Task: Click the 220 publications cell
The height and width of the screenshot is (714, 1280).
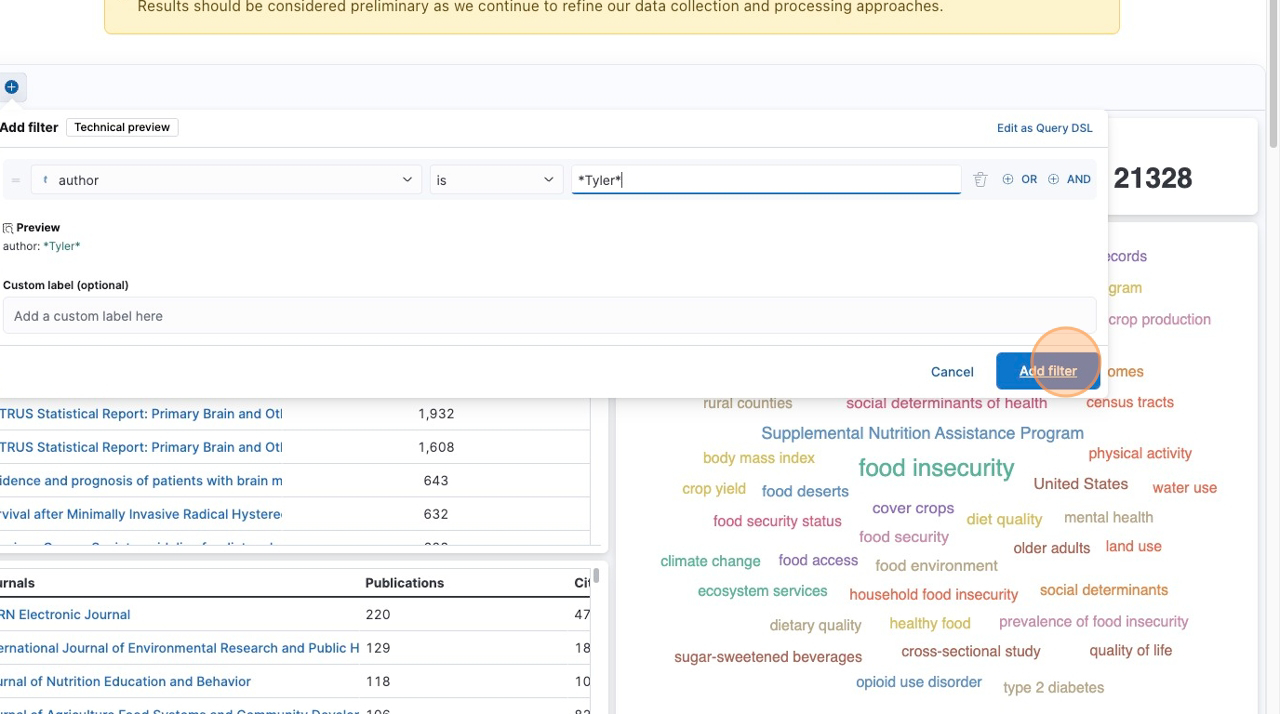Action: [x=378, y=615]
